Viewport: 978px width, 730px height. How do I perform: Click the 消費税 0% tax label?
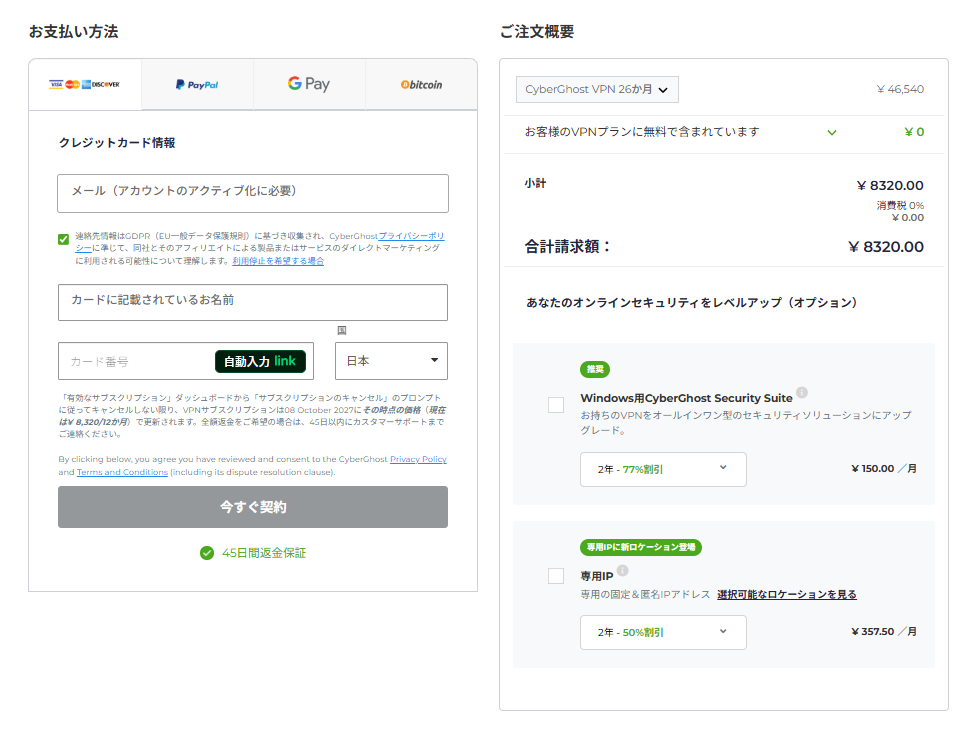click(900, 205)
